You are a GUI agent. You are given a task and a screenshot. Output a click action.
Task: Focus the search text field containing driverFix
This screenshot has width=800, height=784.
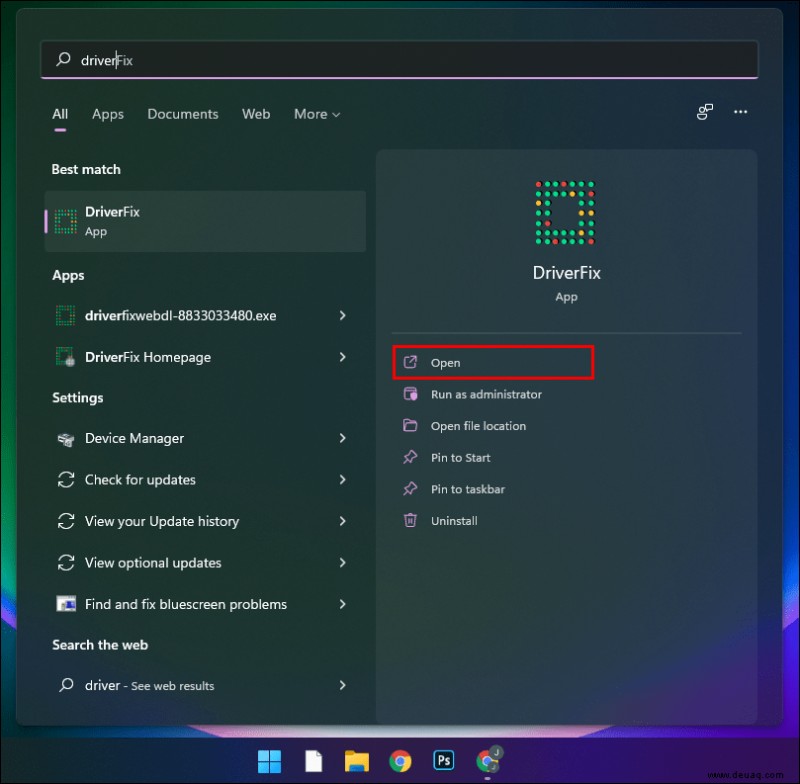[399, 60]
